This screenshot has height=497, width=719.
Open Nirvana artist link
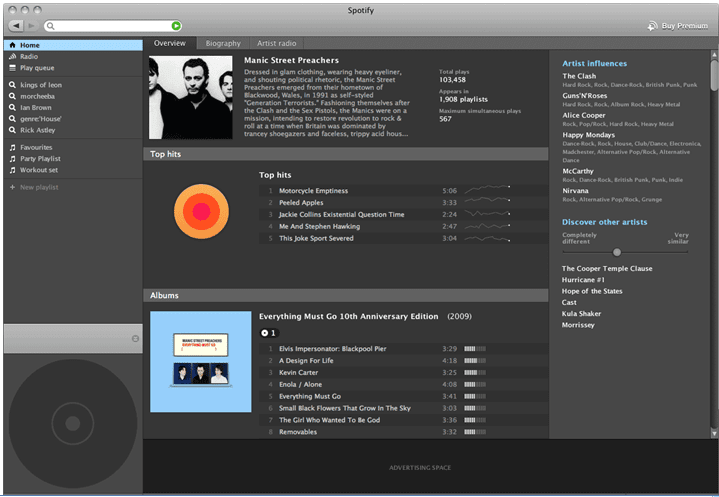pos(575,191)
